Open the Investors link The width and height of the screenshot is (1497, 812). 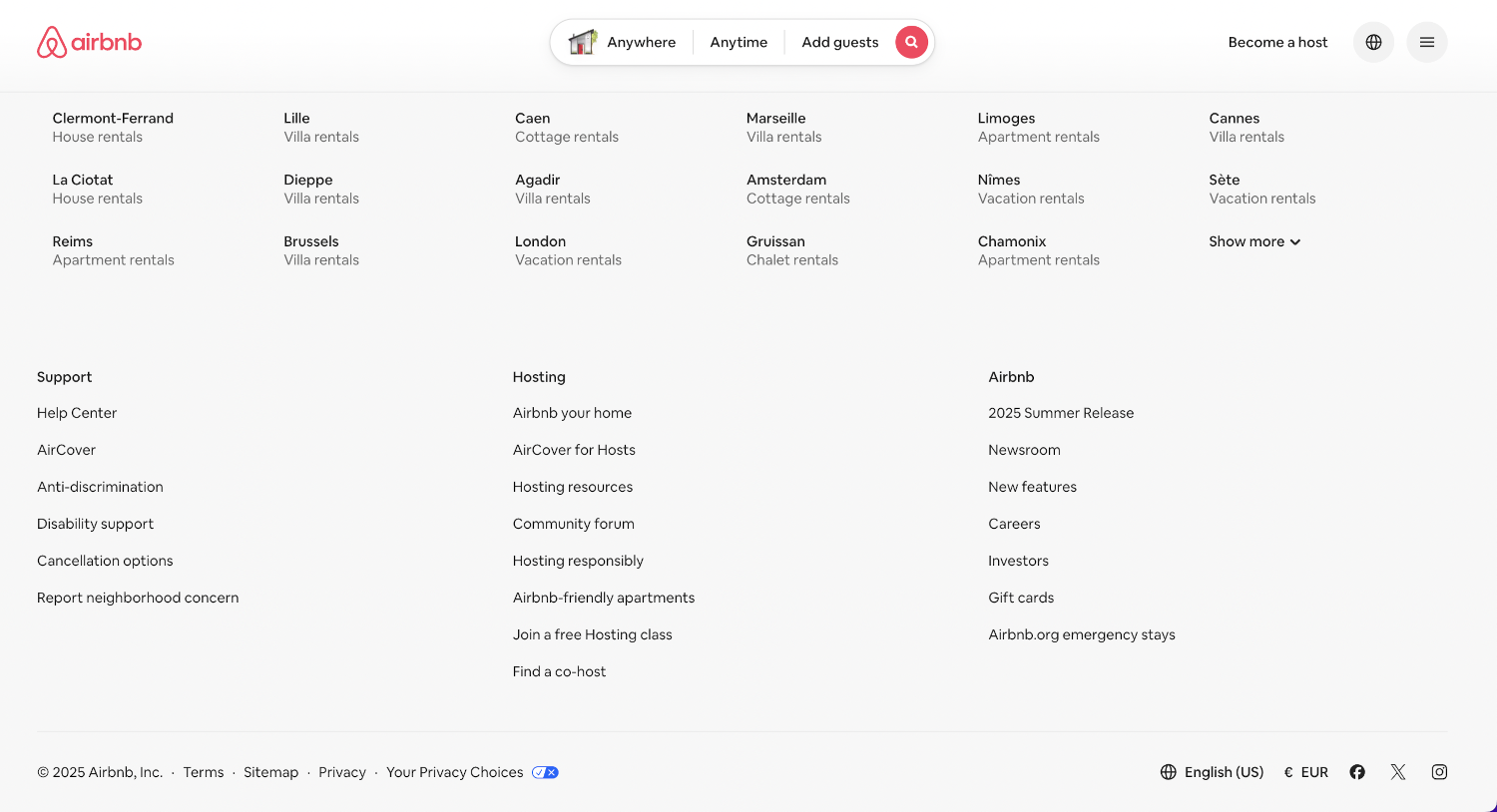(x=1018, y=561)
